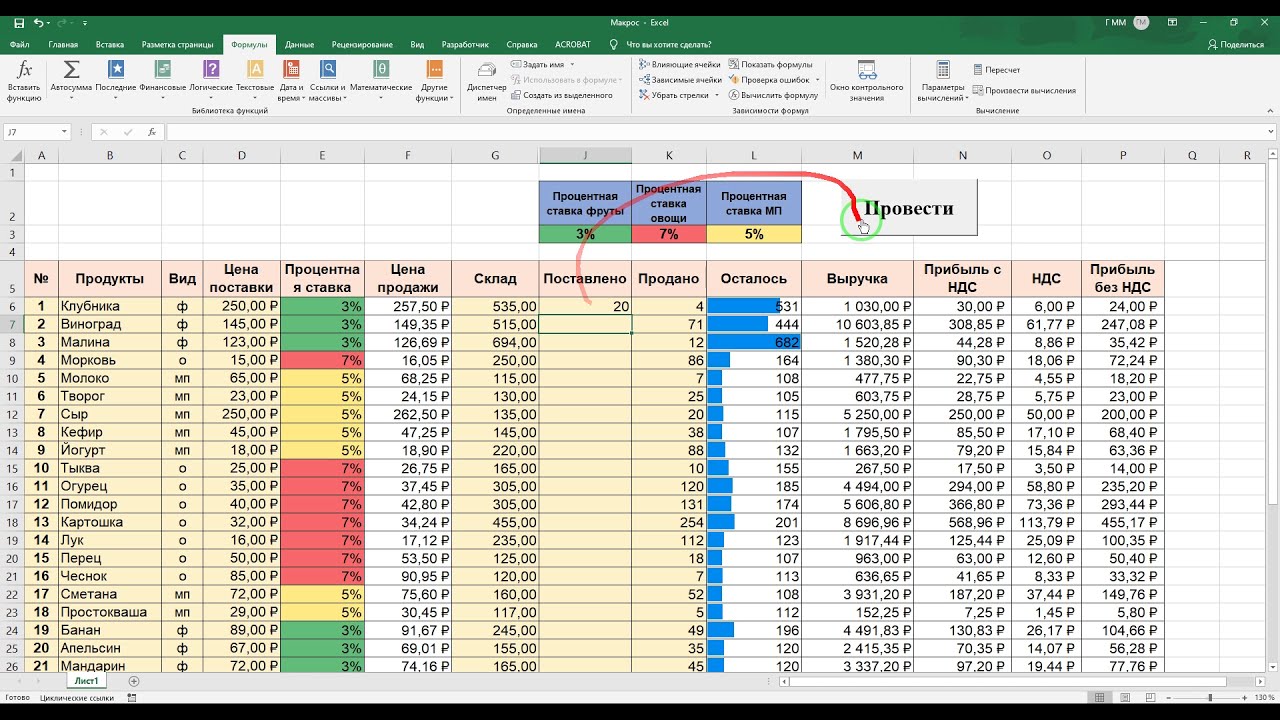This screenshot has width=1280, height=720.
Task: Click Произвести вычисления calculate sheet
Action: click(1024, 90)
